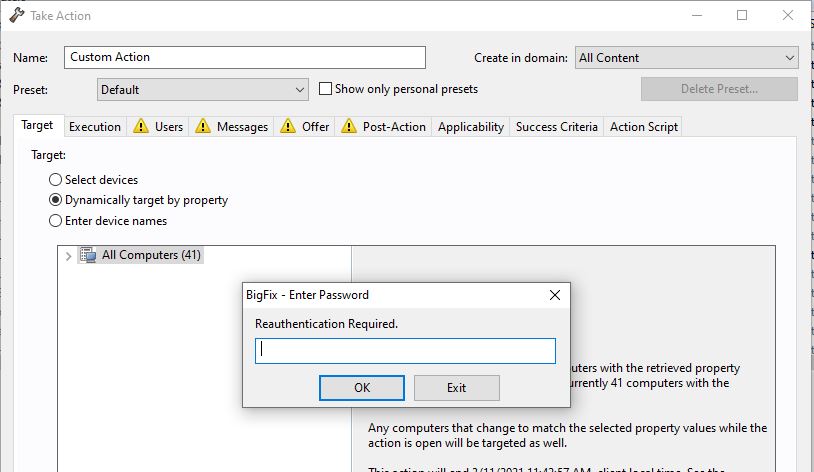Select the Enter device names radio option
Screen dimensions: 814x472
55,221
